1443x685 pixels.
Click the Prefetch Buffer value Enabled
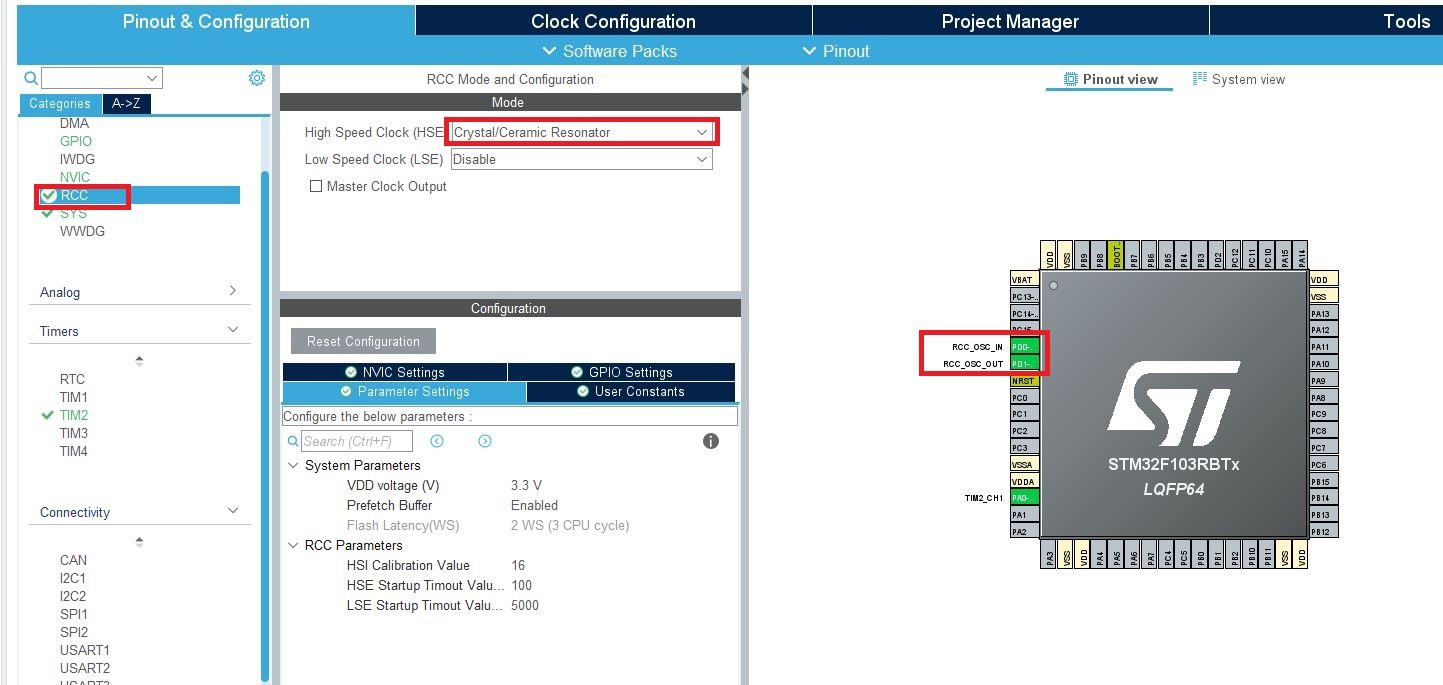pyautogui.click(x=534, y=505)
